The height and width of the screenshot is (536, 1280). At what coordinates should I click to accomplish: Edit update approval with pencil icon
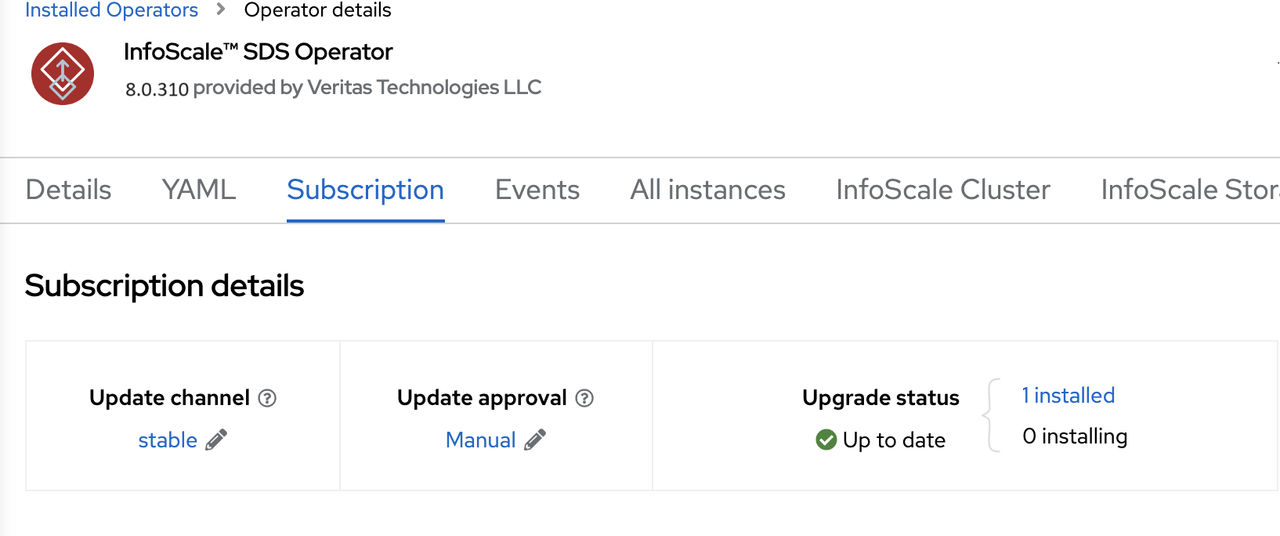point(535,440)
